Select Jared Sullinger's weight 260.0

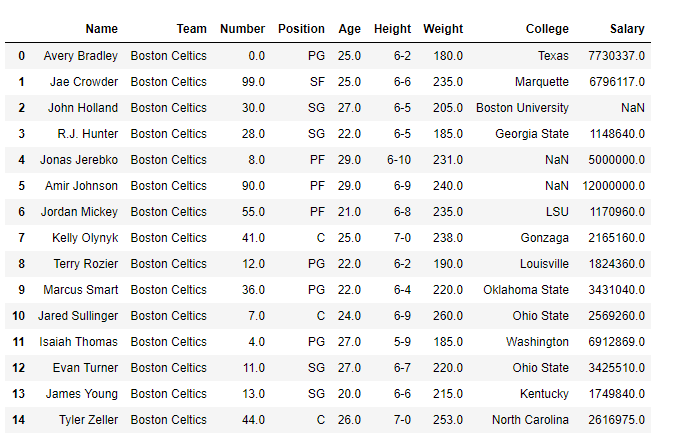pyautogui.click(x=446, y=315)
